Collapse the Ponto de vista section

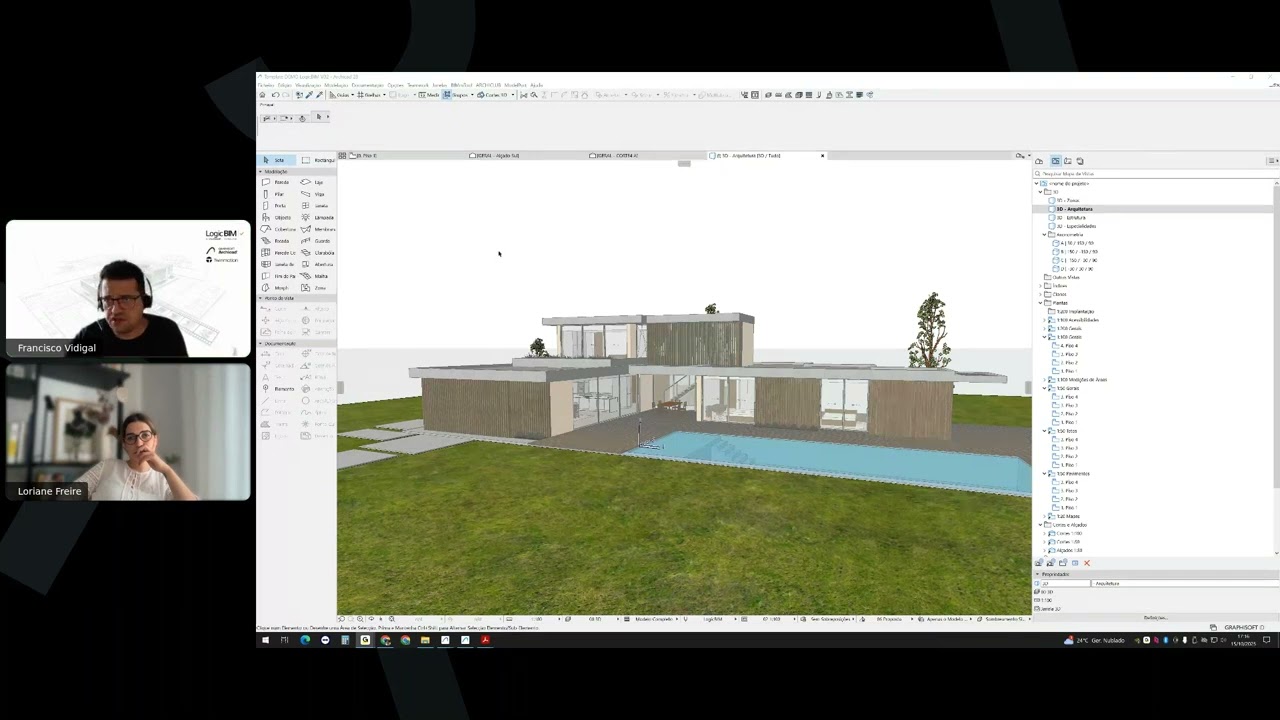(x=261, y=298)
